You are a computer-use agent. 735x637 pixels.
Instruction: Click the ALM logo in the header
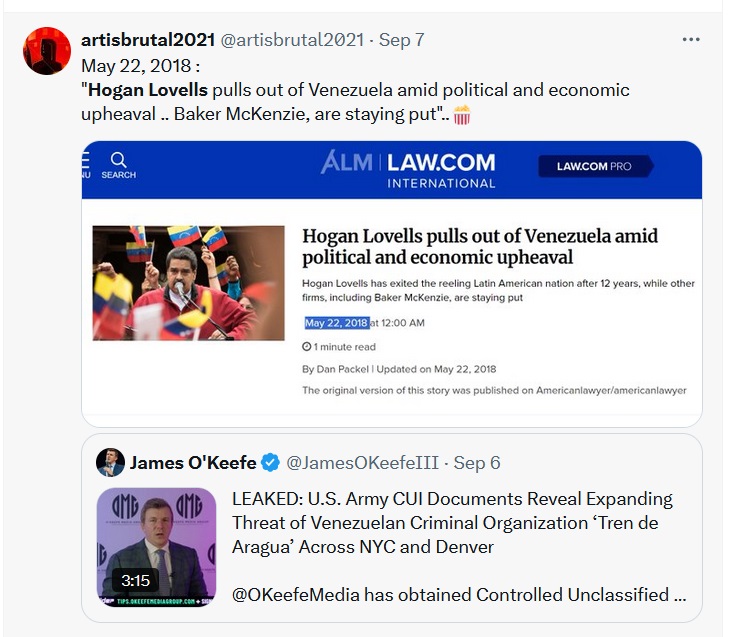click(x=346, y=162)
